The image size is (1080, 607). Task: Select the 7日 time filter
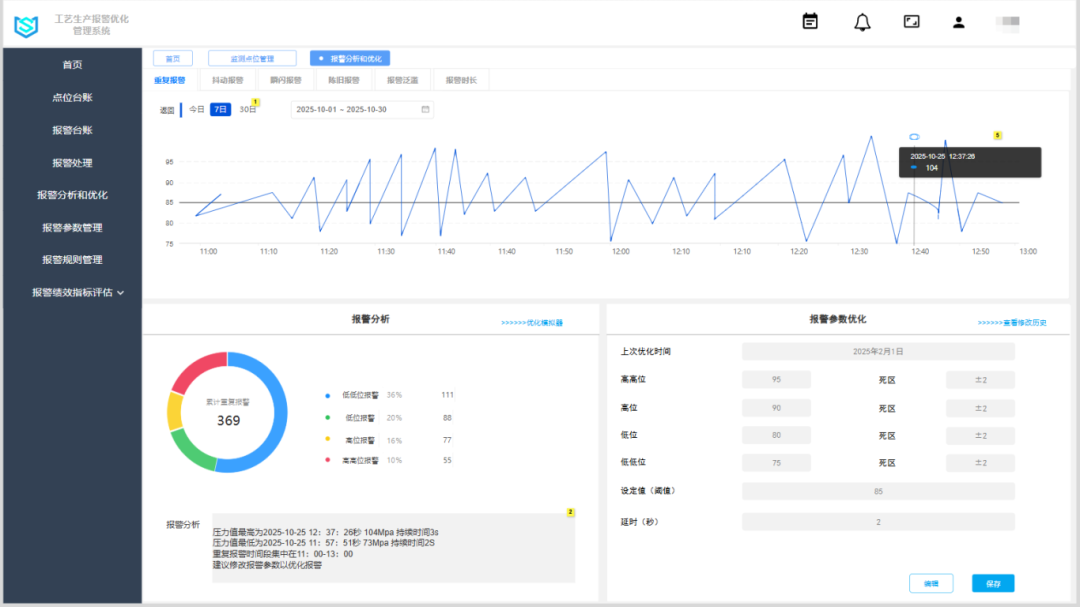point(220,109)
